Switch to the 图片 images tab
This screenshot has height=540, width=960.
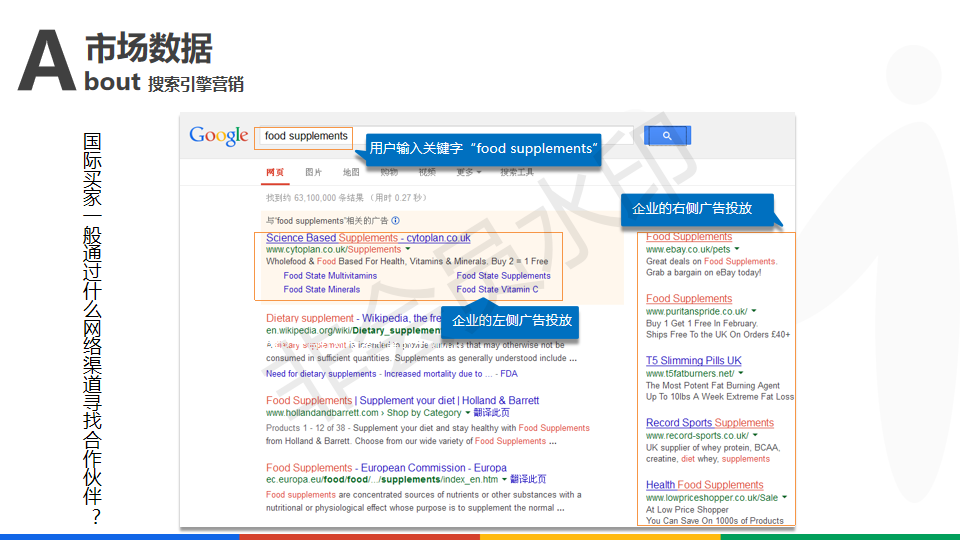point(314,172)
